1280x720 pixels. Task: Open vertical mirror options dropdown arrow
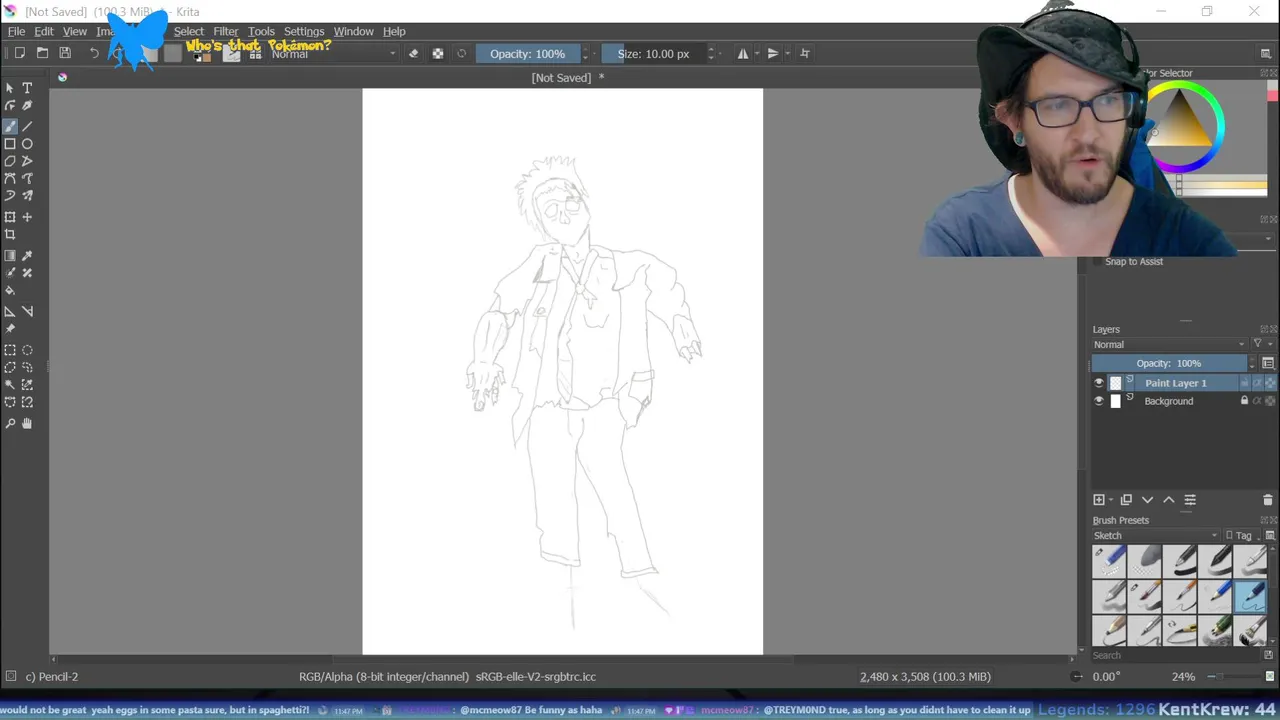787,53
